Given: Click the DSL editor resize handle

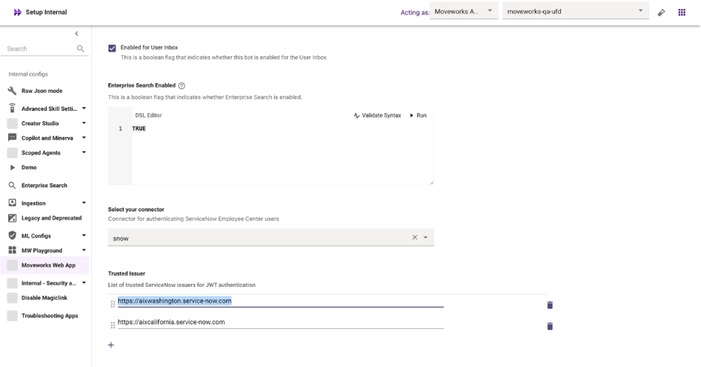Looking at the screenshot, I should [431, 182].
